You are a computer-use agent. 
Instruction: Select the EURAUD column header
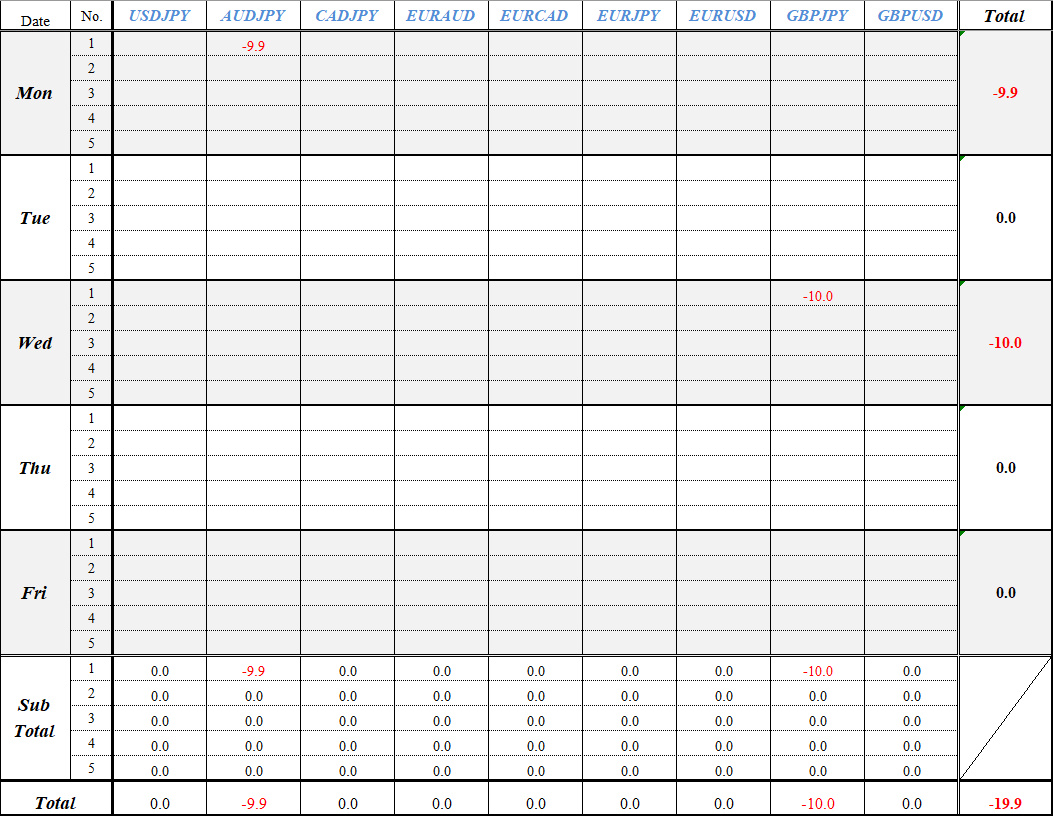point(441,16)
